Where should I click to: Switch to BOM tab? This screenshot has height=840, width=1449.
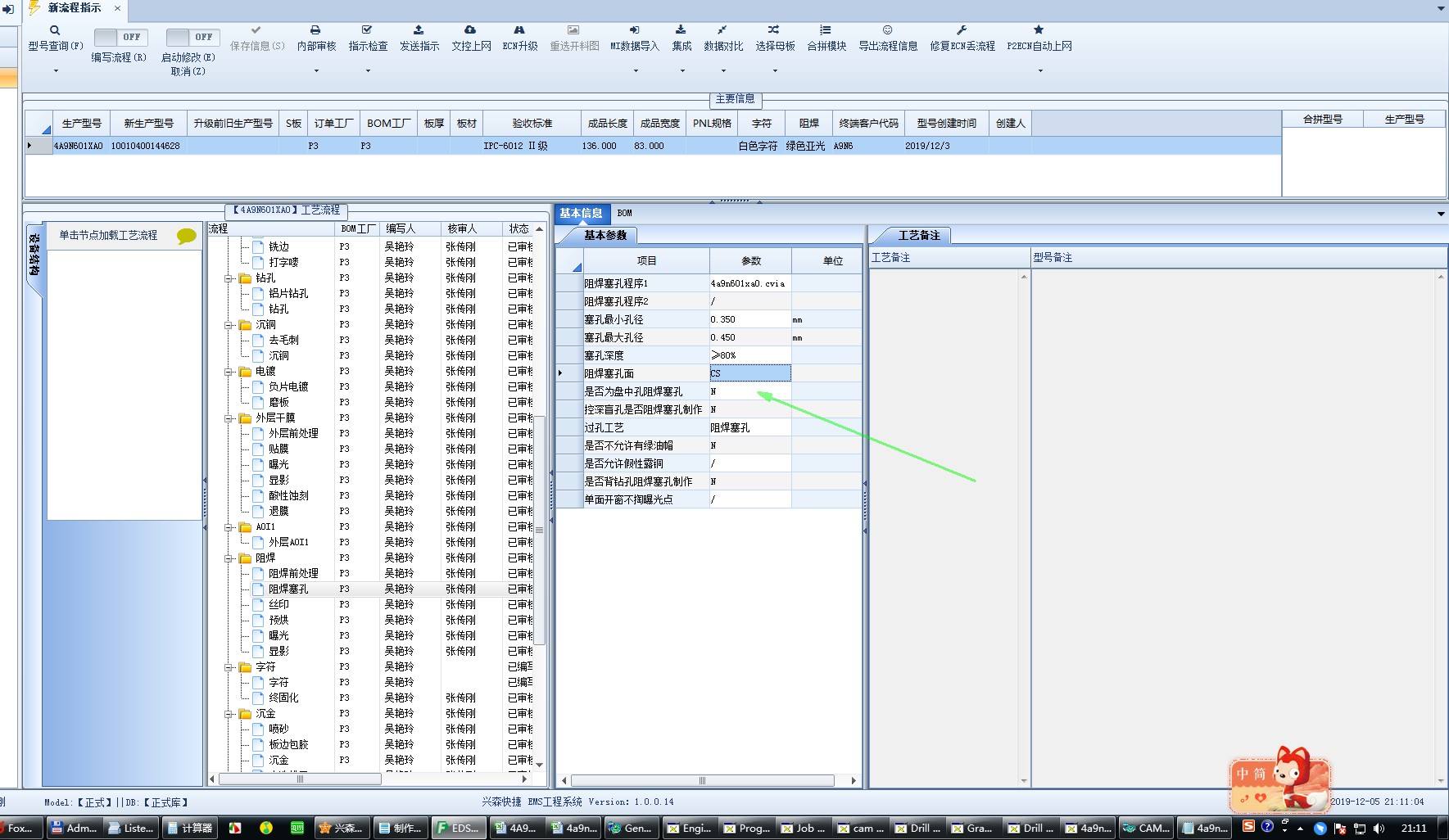point(624,213)
